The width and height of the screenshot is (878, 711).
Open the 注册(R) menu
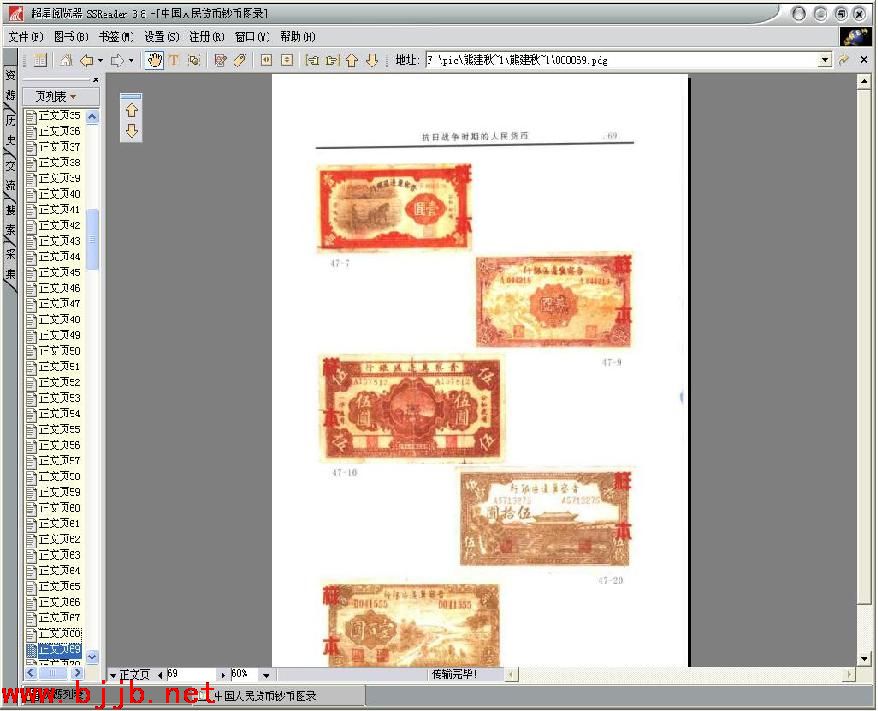207,37
